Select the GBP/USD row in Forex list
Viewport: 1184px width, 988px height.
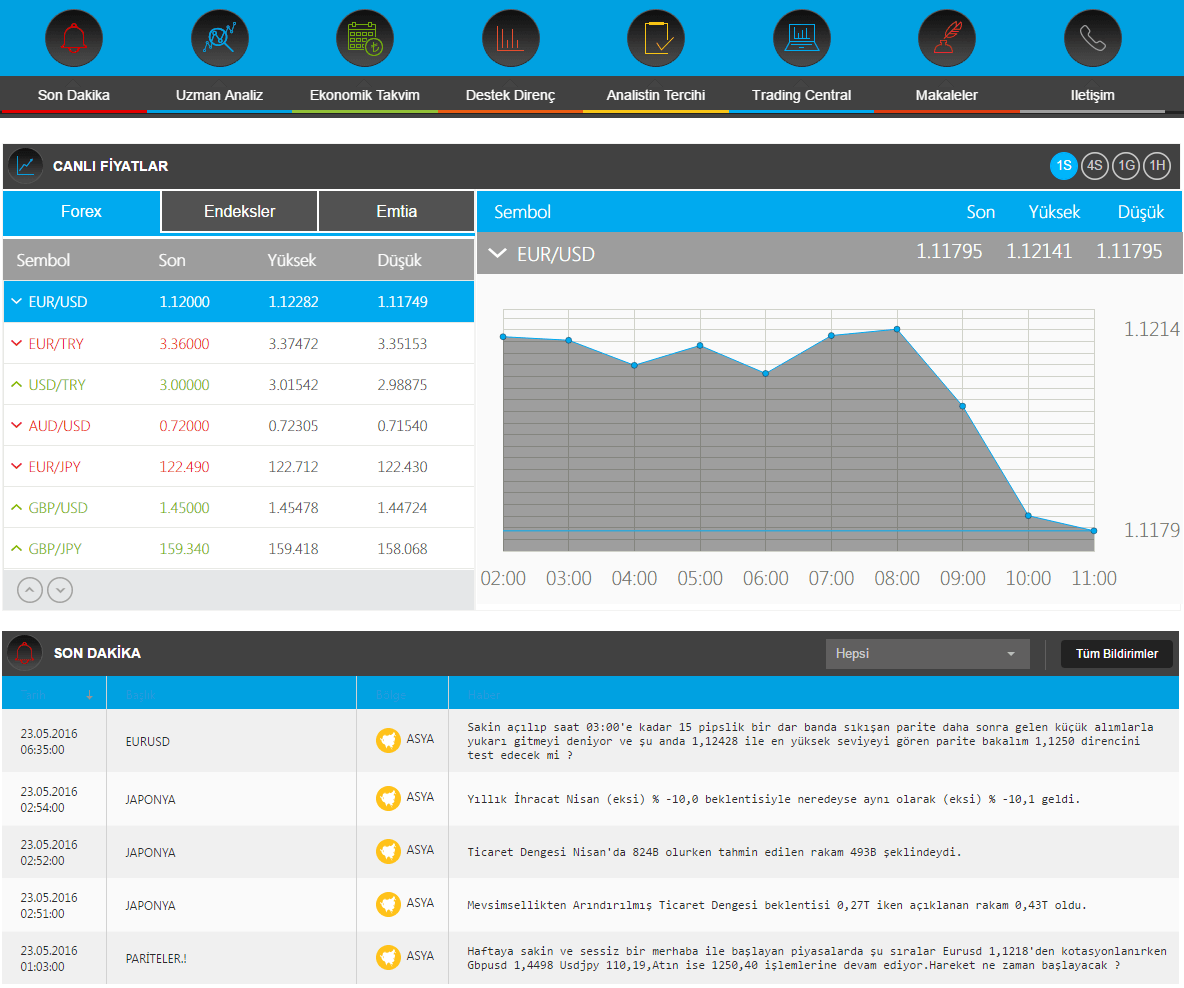click(x=239, y=508)
